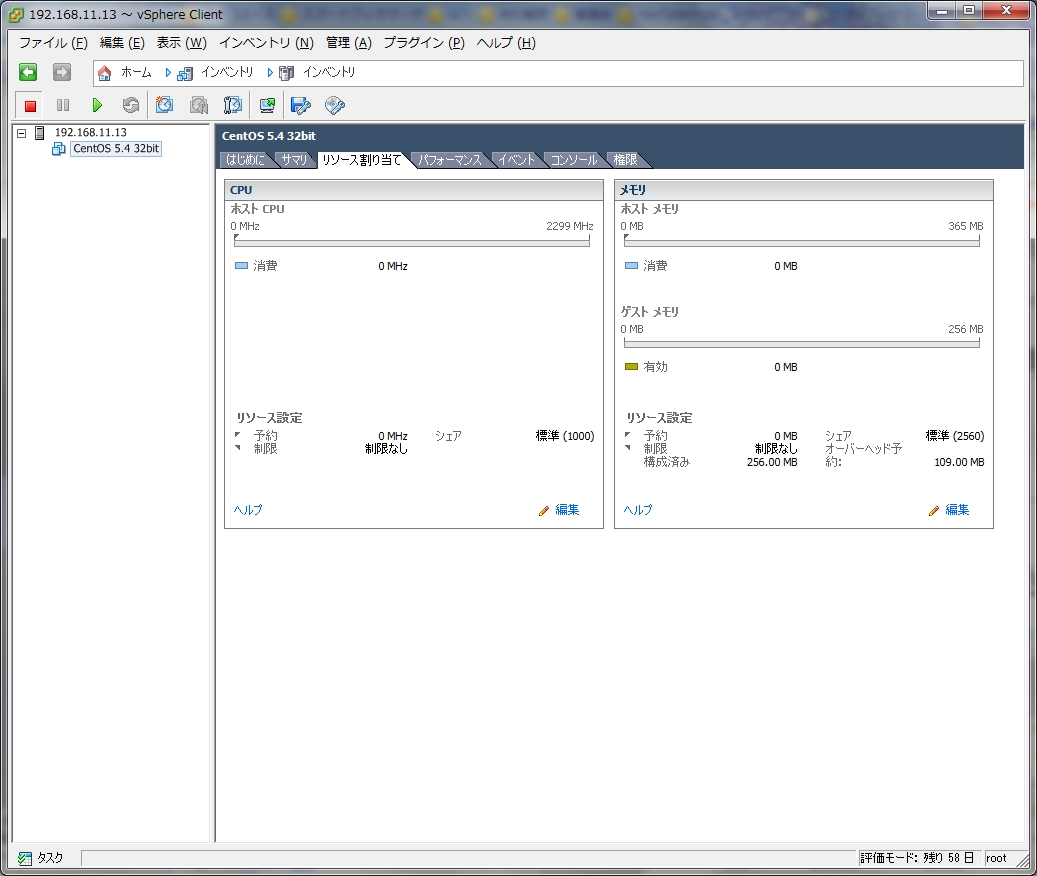Click the host CPU usage bar

point(411,243)
